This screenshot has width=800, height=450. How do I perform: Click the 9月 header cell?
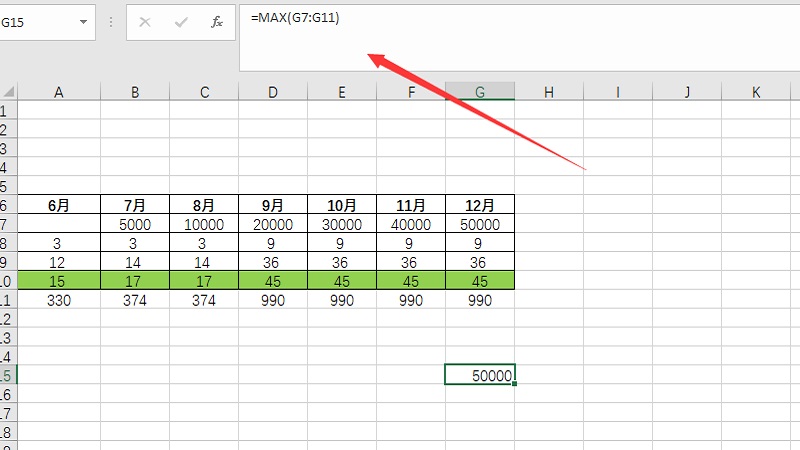coord(273,206)
